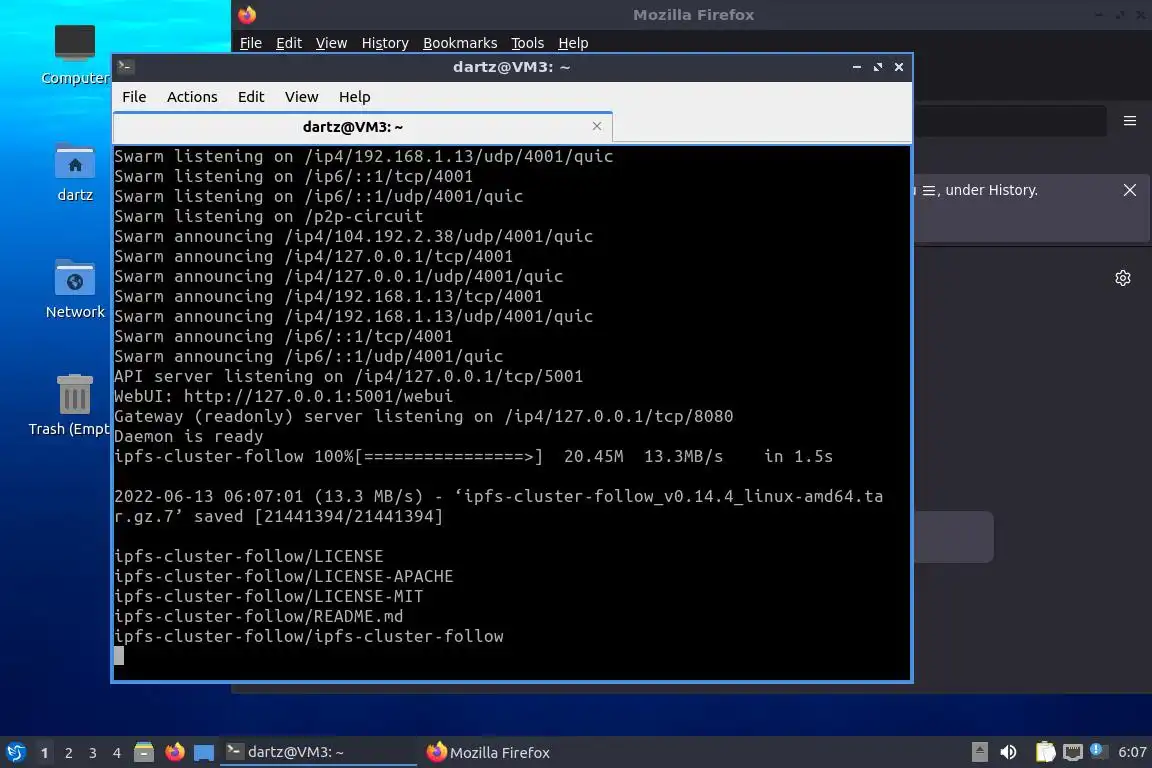Open the terminal's View menu
The width and height of the screenshot is (1152, 768).
301,97
